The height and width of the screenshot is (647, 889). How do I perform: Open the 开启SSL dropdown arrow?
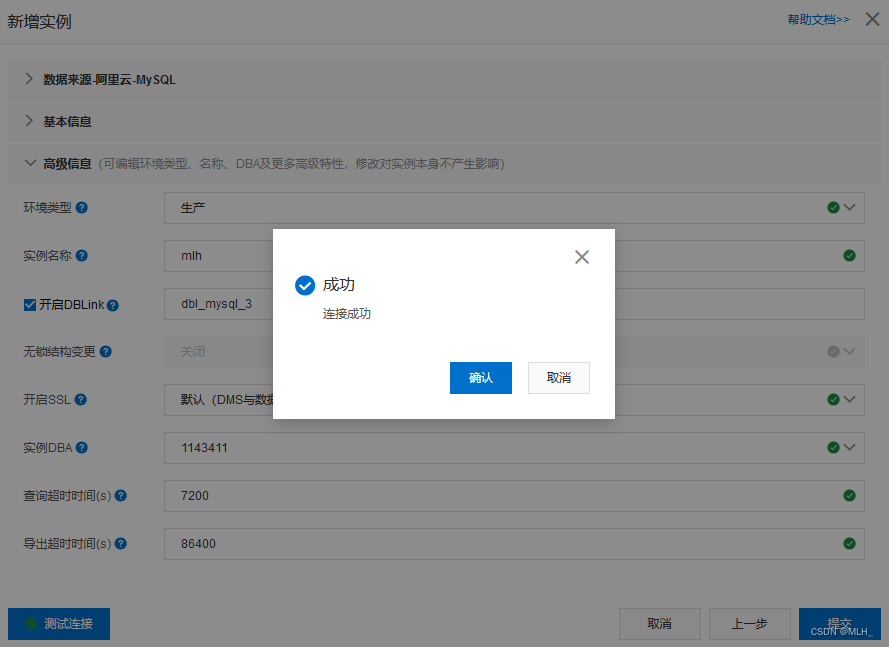(849, 400)
